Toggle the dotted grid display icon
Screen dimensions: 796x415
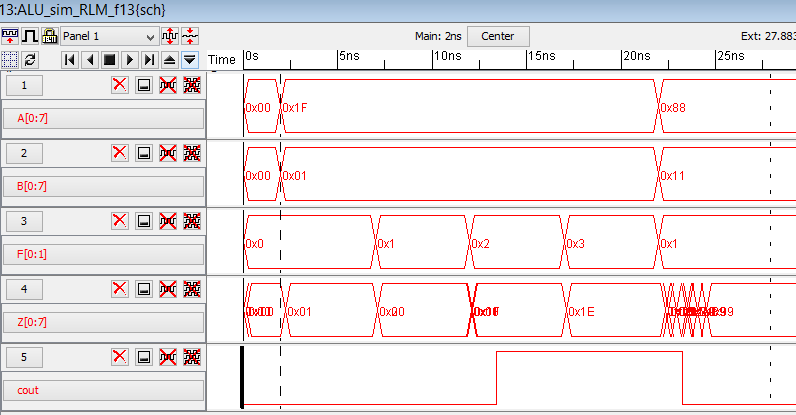(x=10, y=59)
